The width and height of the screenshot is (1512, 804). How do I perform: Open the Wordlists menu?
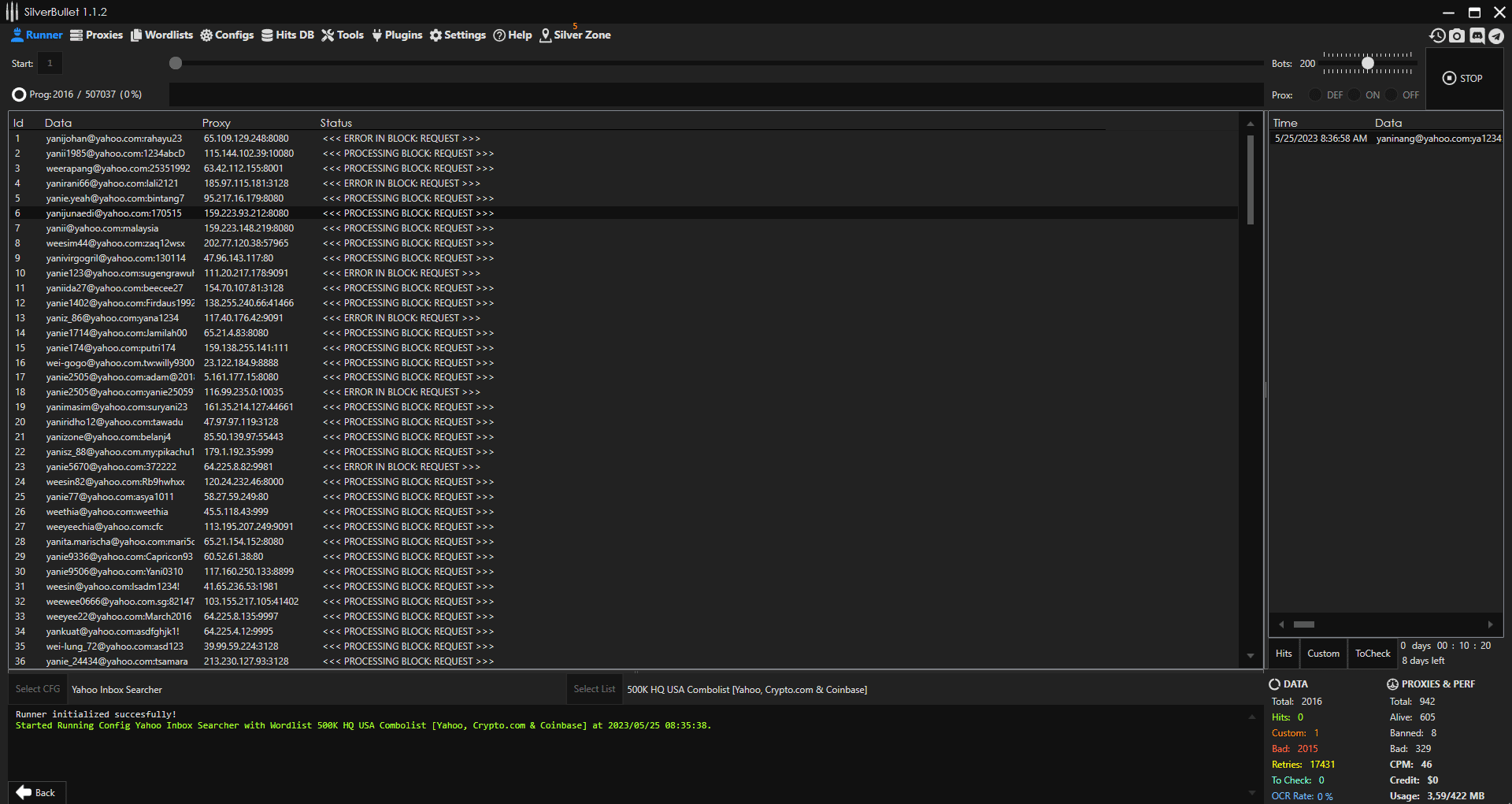[161, 35]
